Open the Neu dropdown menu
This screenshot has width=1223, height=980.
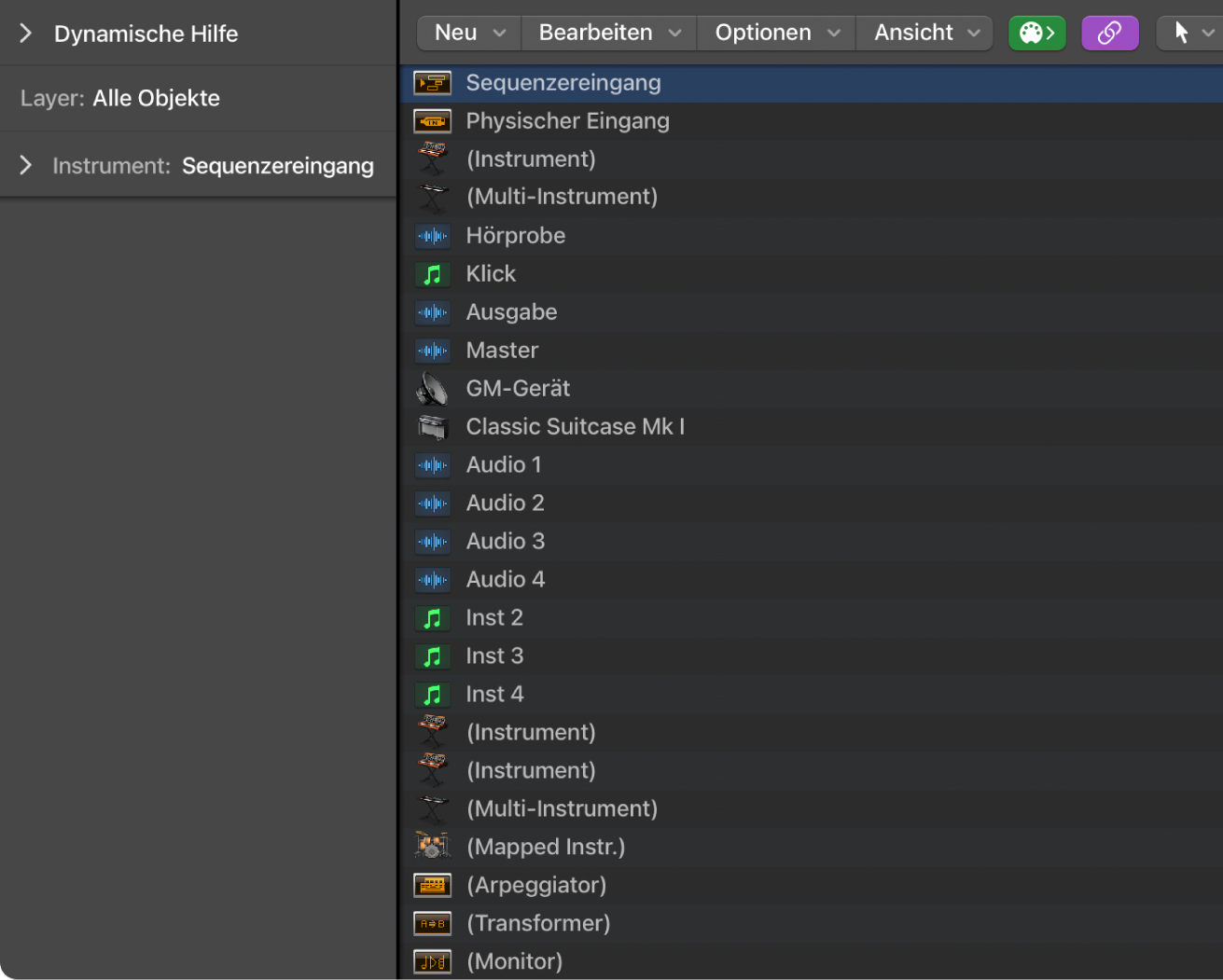(x=467, y=32)
